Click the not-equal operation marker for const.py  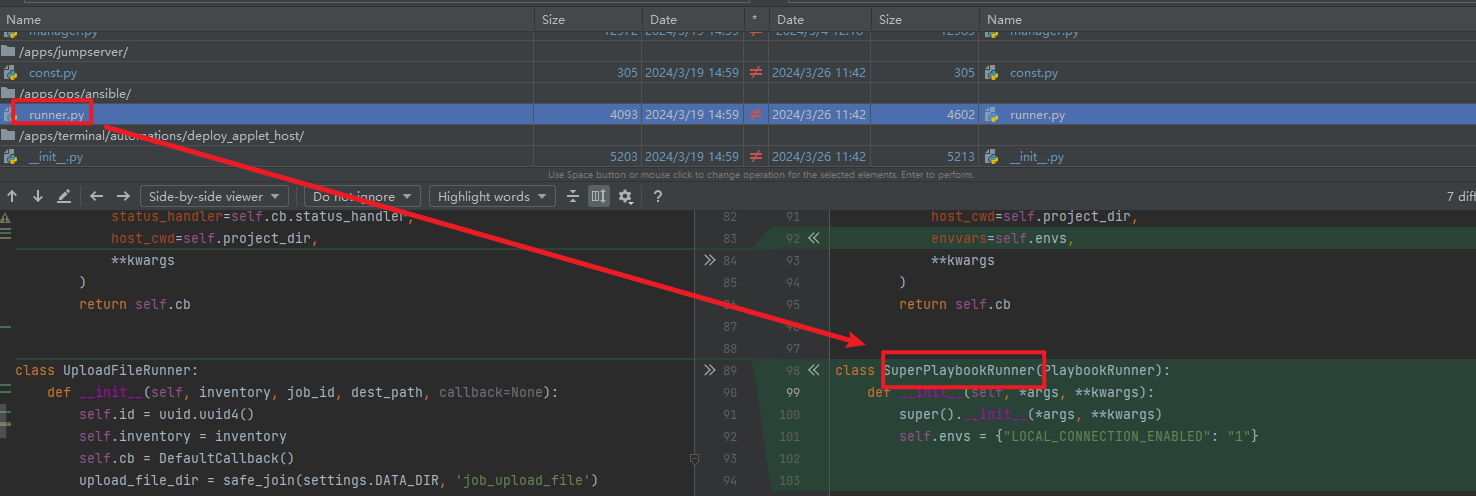pos(755,73)
